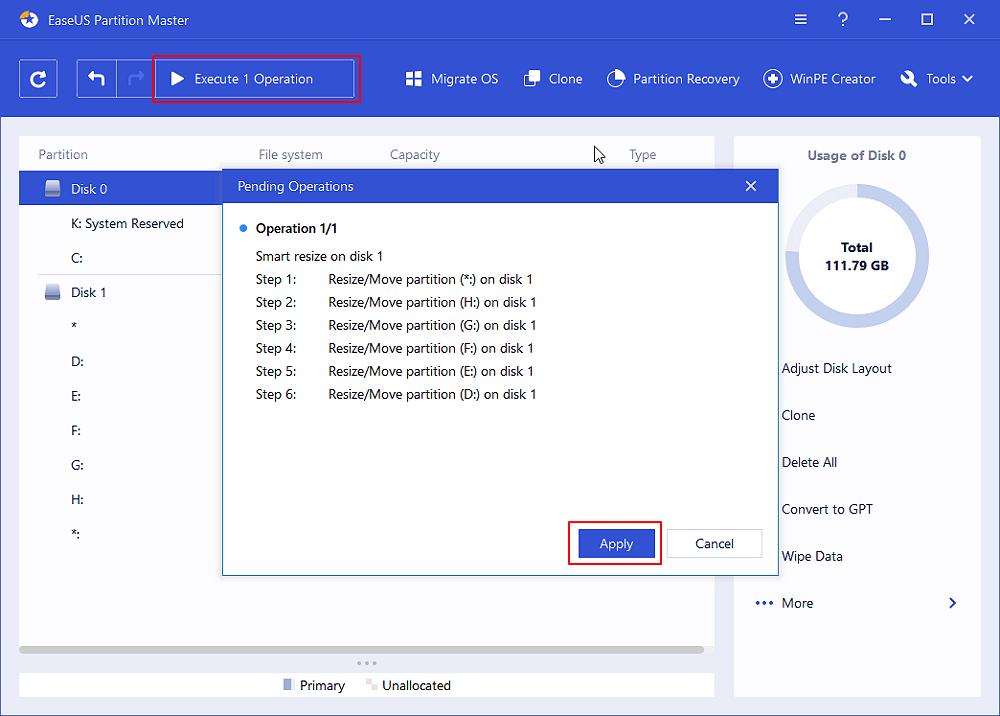
Task: Click Step 3 Resize/Move partition (G:) line
Action: pyautogui.click(x=396, y=325)
